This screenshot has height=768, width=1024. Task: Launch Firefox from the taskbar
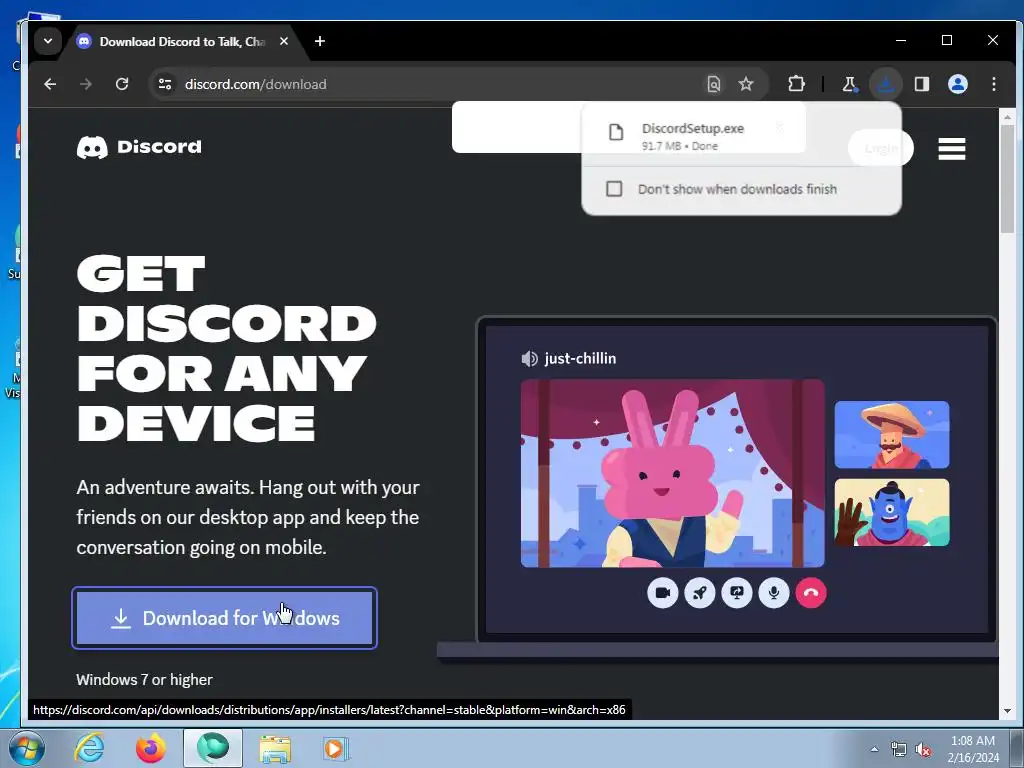coord(151,748)
